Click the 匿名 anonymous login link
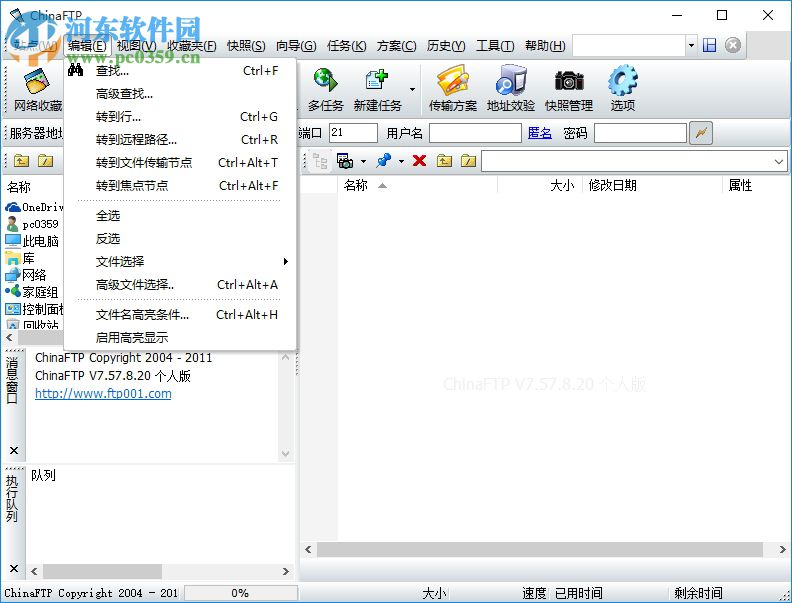The height and width of the screenshot is (603, 792). coord(539,133)
